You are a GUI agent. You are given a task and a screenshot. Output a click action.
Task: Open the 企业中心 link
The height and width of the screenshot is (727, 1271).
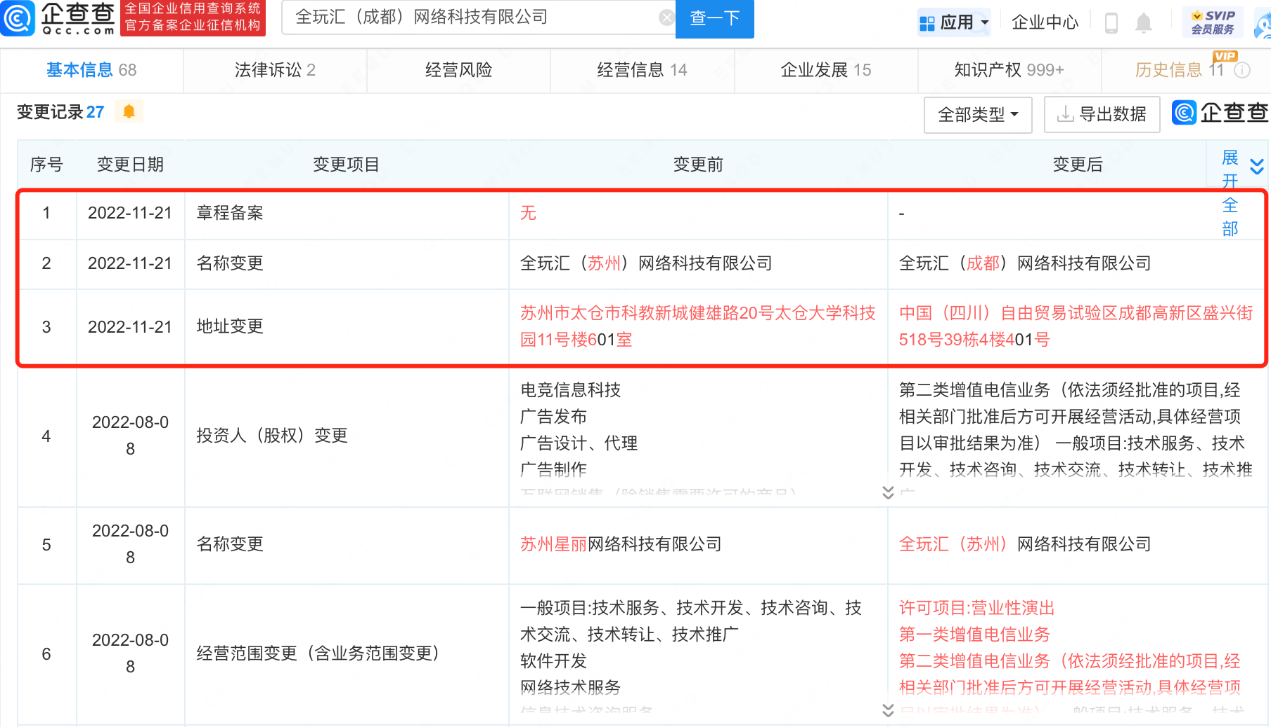[x=1044, y=22]
